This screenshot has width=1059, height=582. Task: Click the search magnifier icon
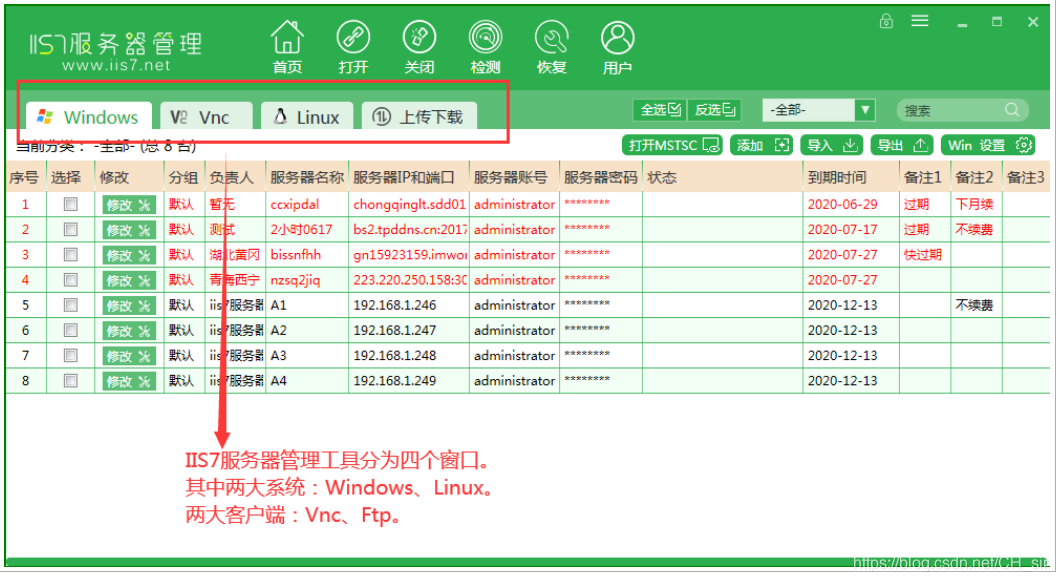[1012, 109]
